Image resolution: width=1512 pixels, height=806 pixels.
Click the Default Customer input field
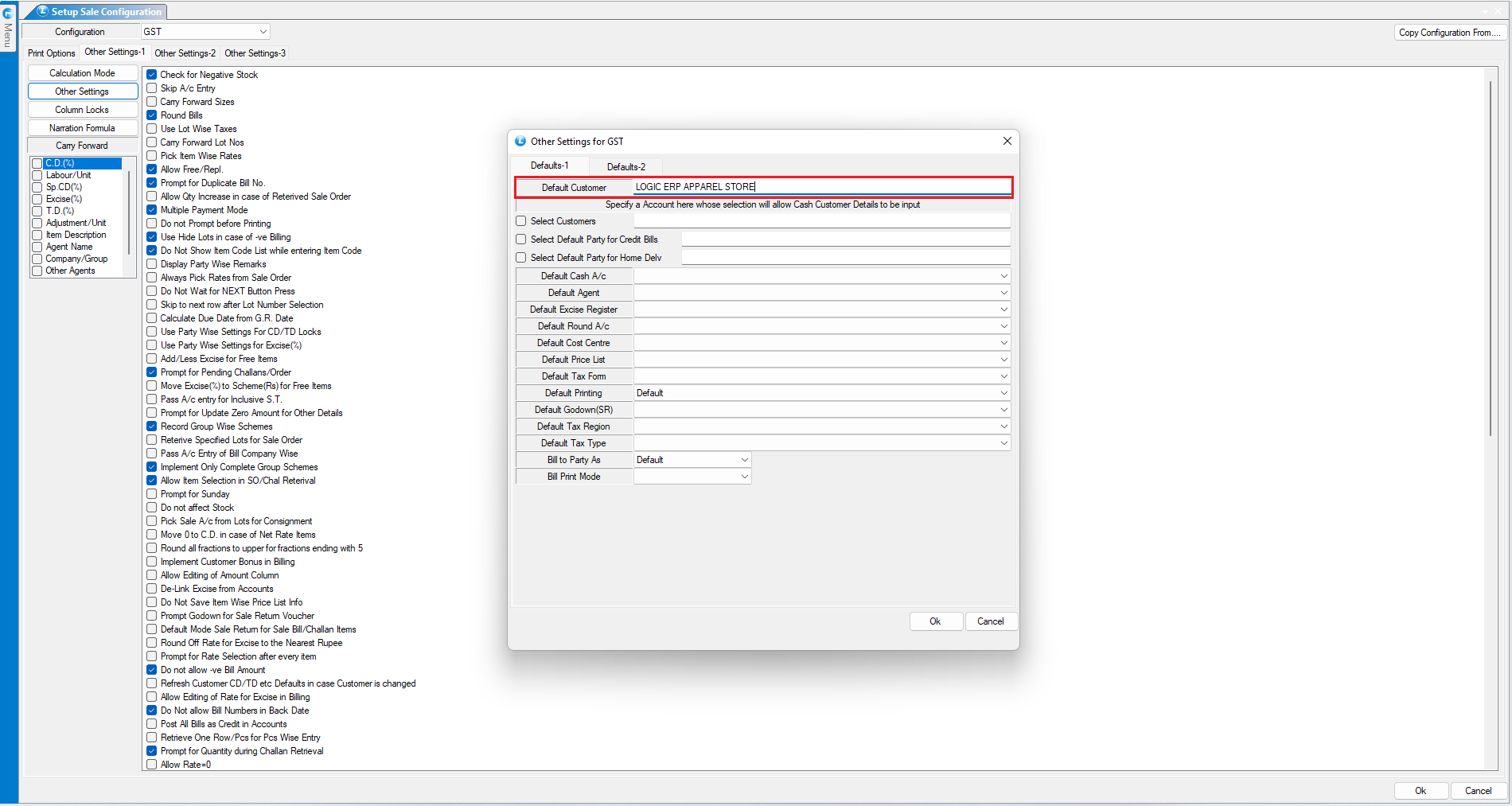click(x=821, y=187)
